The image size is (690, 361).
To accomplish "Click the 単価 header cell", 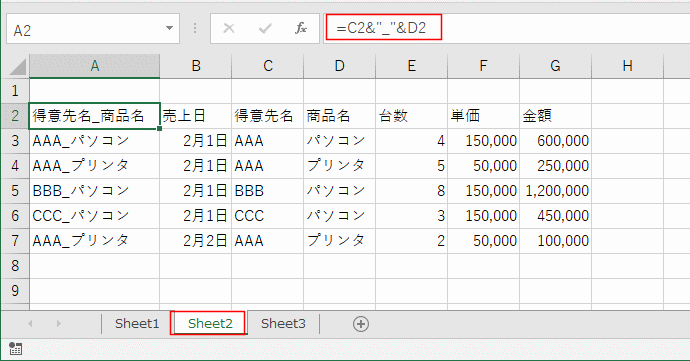I will point(483,116).
